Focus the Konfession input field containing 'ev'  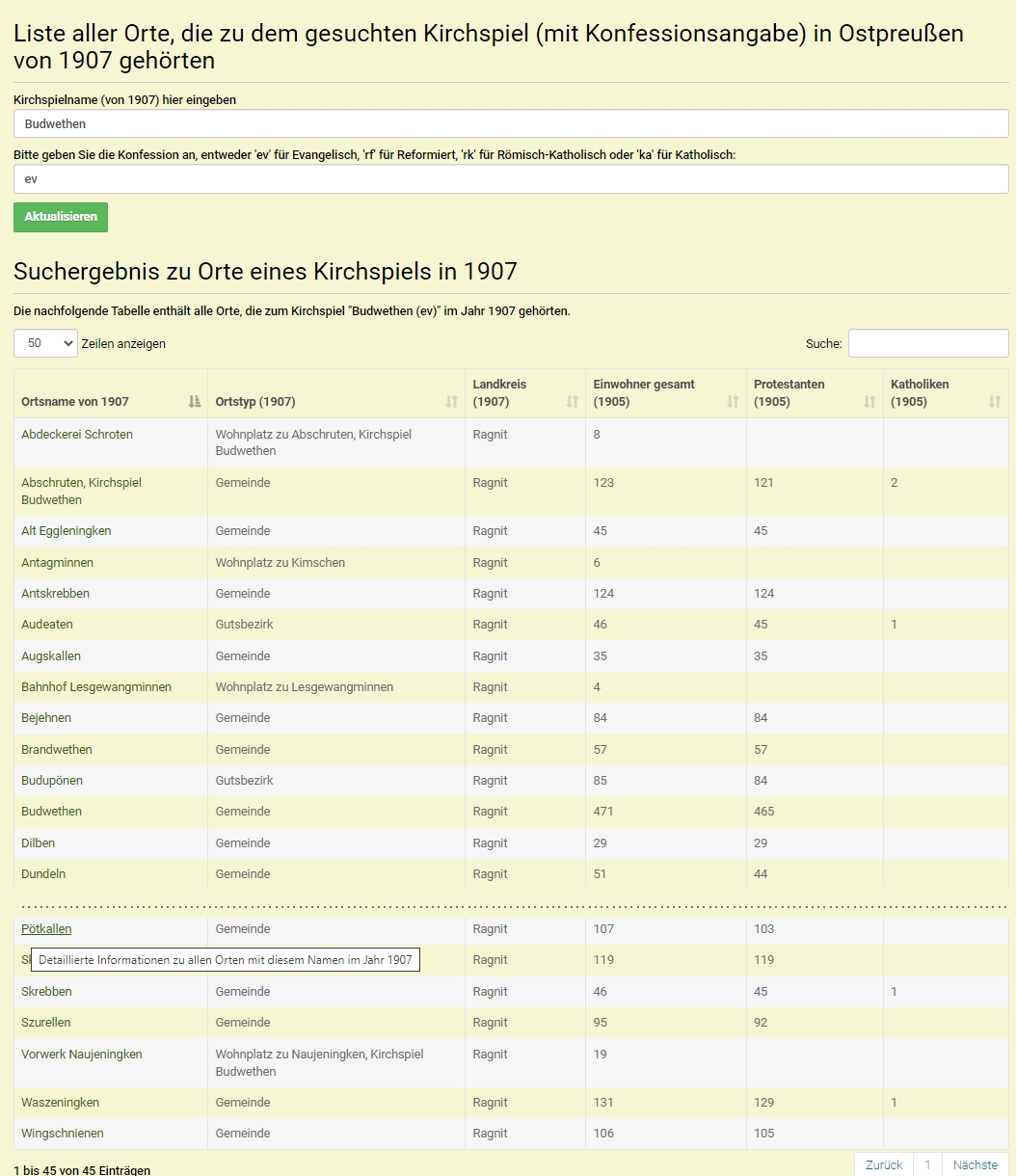511,179
